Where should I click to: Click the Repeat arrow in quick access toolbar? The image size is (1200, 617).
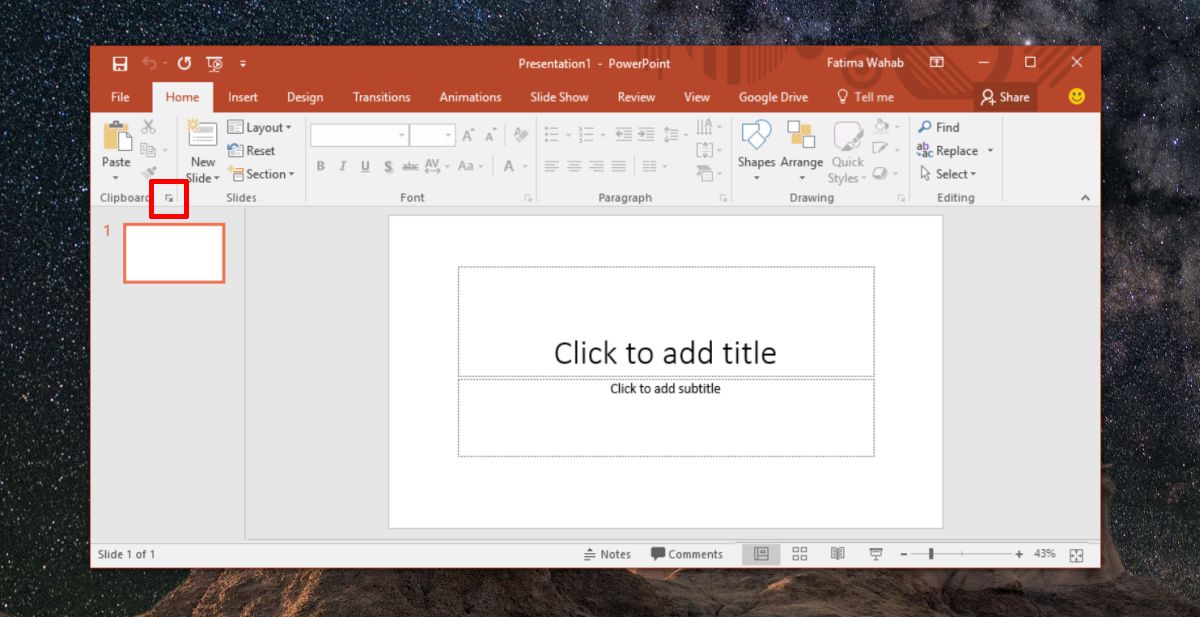[x=184, y=64]
